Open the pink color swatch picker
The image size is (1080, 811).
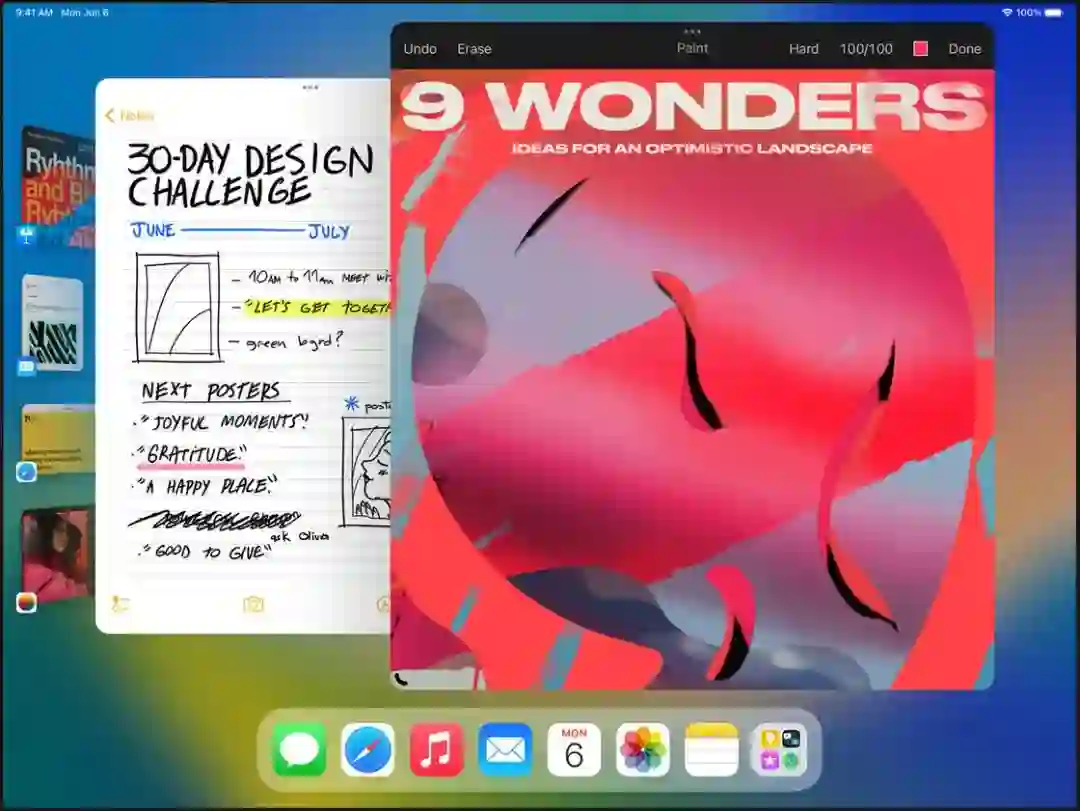[920, 48]
